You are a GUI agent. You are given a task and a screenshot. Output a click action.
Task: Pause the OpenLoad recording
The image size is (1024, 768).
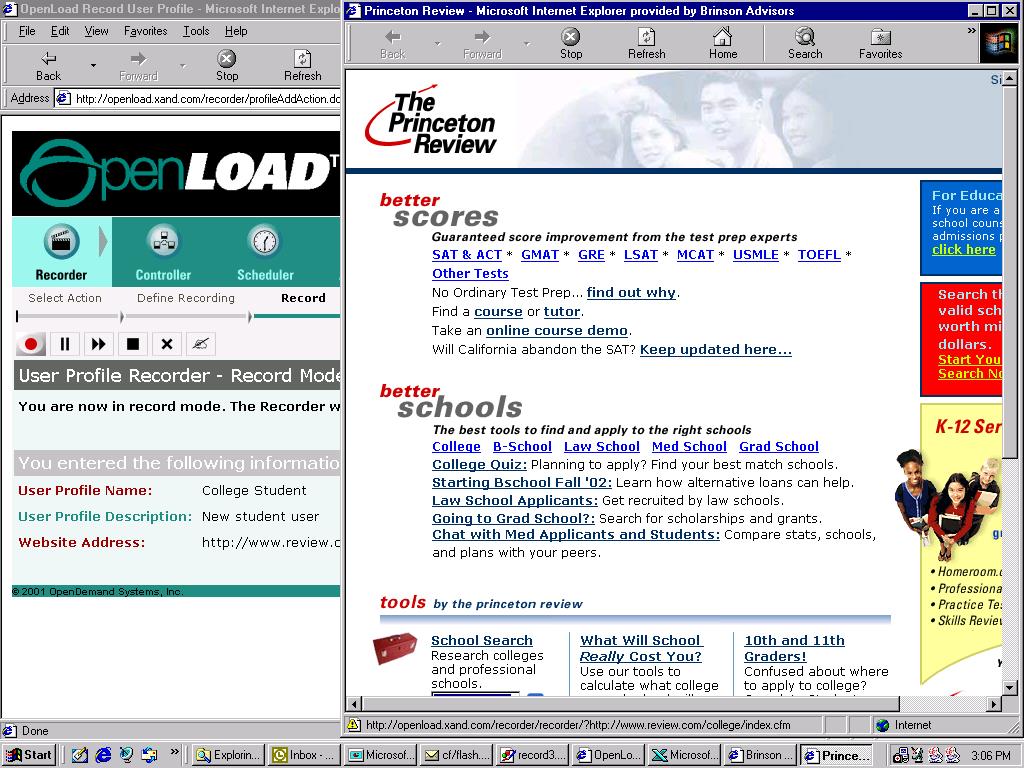[65, 344]
